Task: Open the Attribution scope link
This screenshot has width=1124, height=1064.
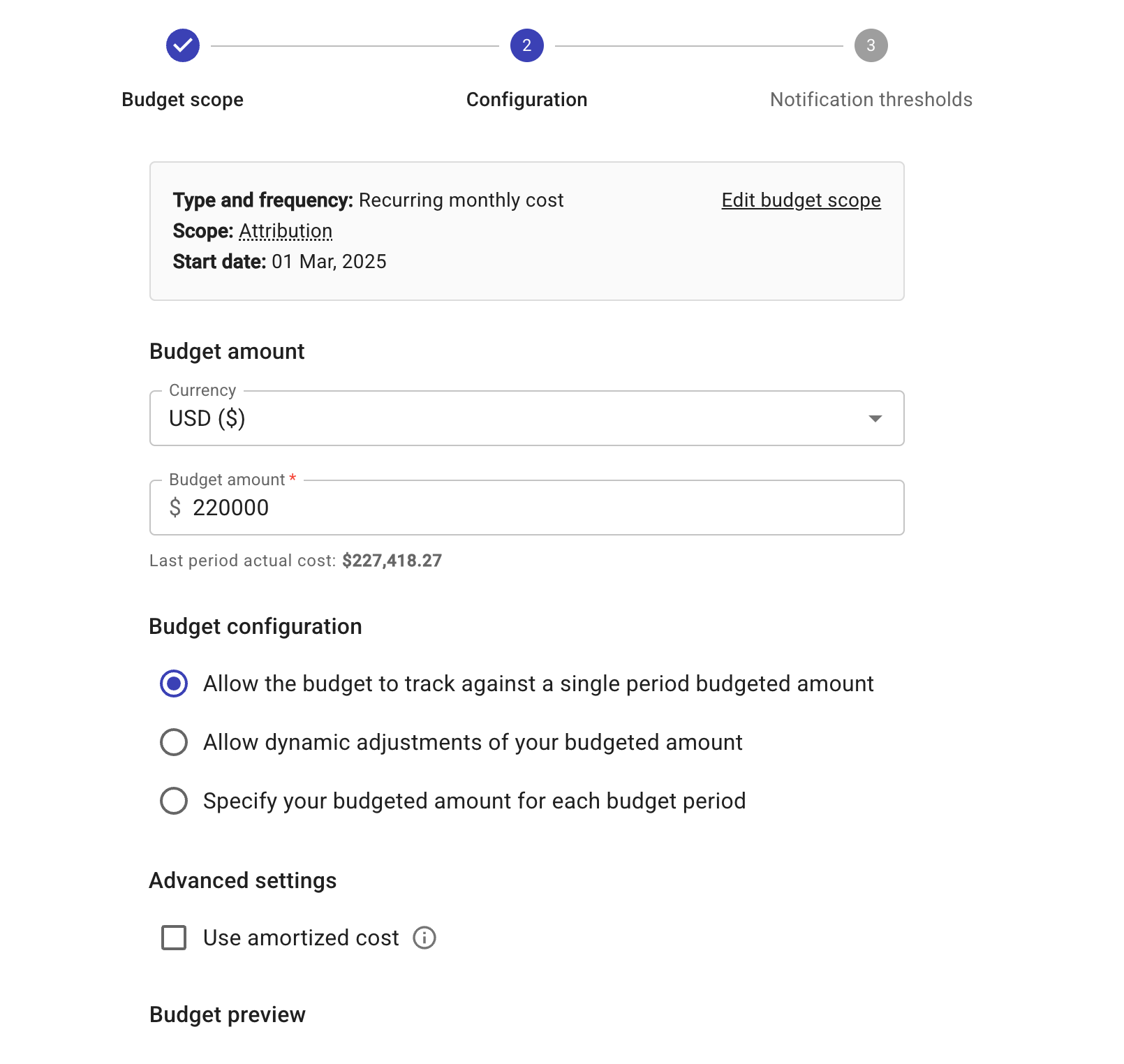Action: pos(286,231)
